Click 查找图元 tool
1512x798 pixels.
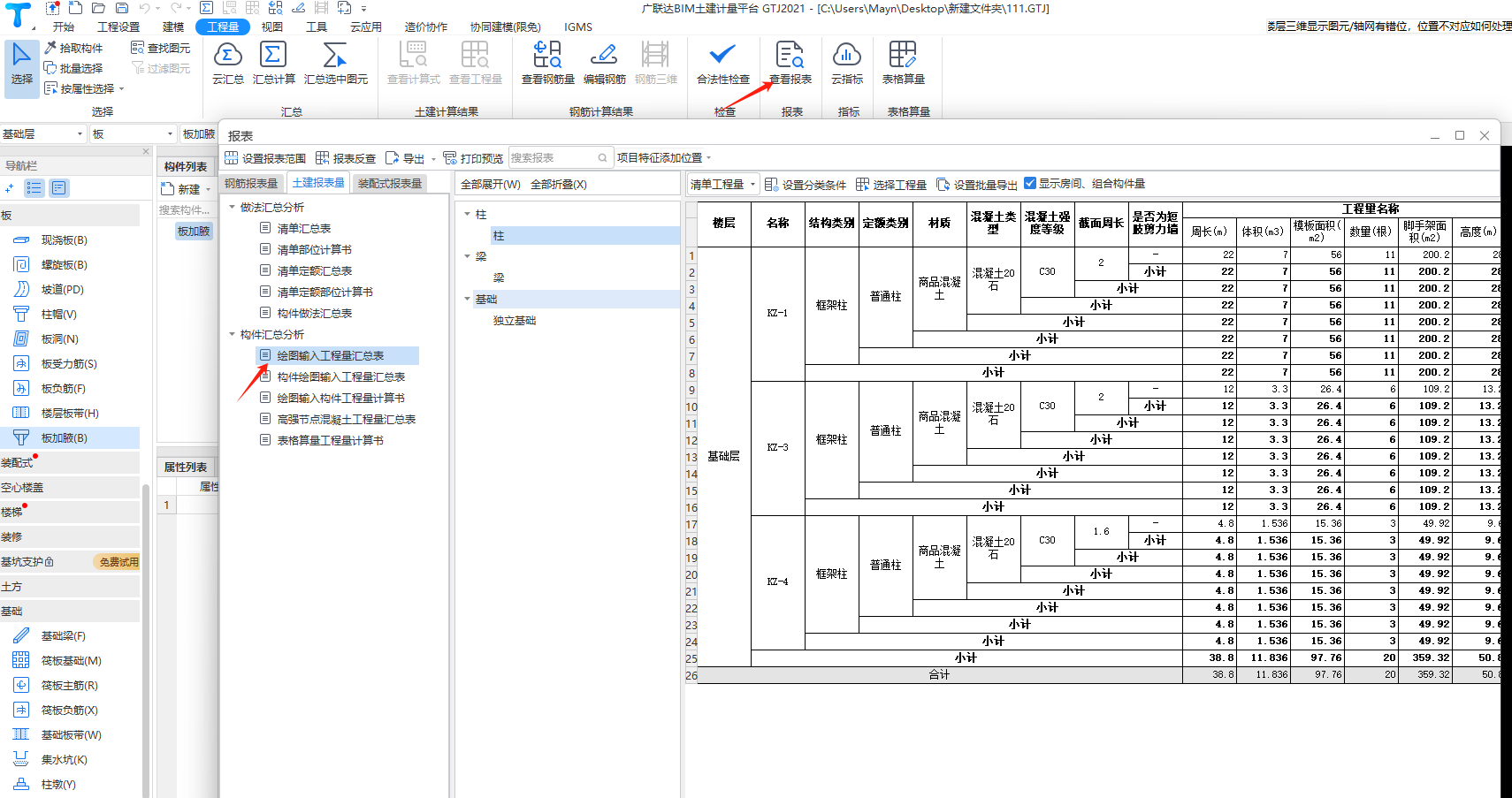tap(161, 48)
